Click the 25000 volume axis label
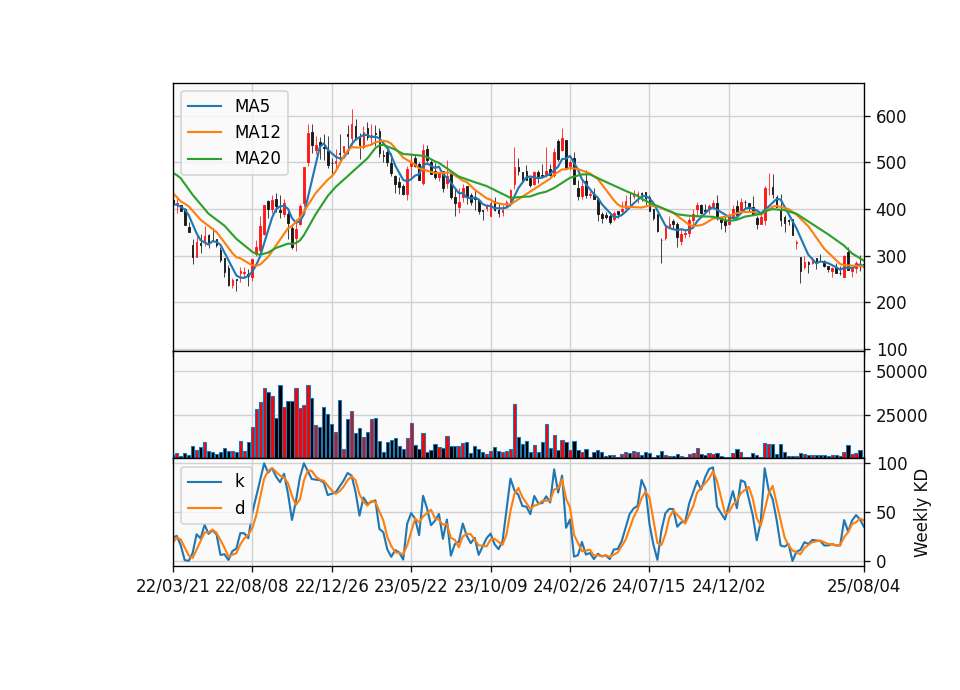Viewport: 960px width, 690px height. coord(901,416)
